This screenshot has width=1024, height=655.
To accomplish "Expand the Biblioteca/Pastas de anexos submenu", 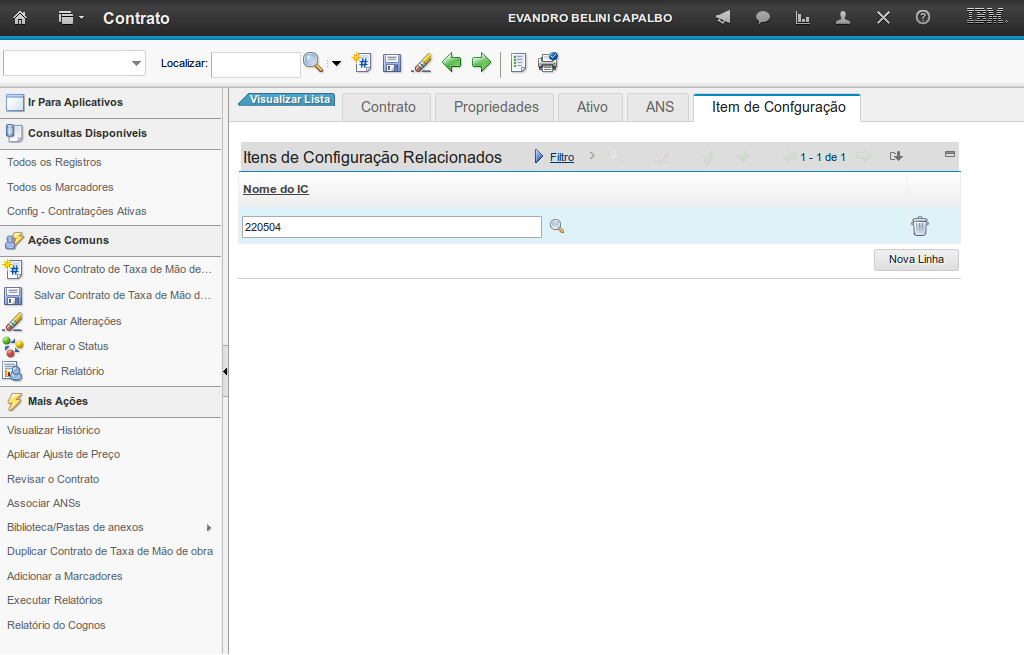I will (209, 527).
